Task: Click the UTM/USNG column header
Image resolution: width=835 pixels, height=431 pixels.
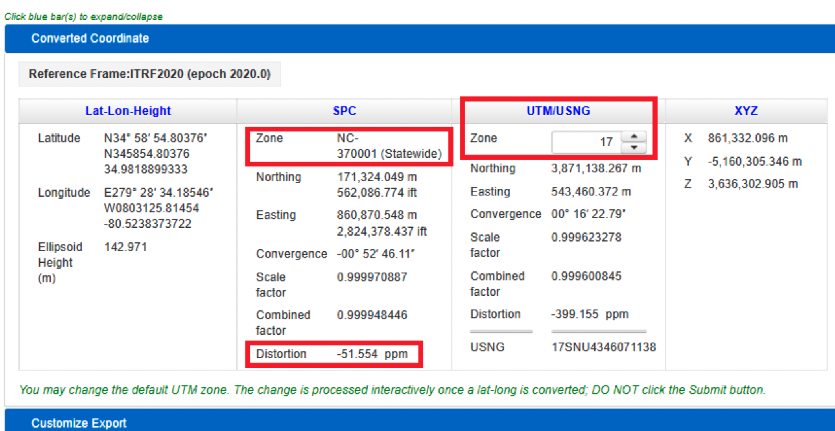Action: tap(558, 111)
